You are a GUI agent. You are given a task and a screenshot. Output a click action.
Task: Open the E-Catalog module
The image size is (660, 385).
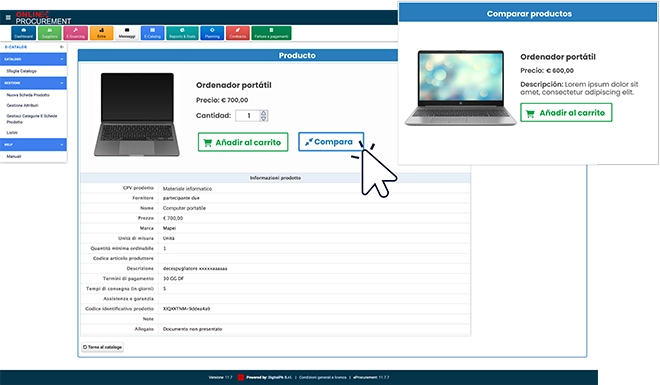(152, 33)
